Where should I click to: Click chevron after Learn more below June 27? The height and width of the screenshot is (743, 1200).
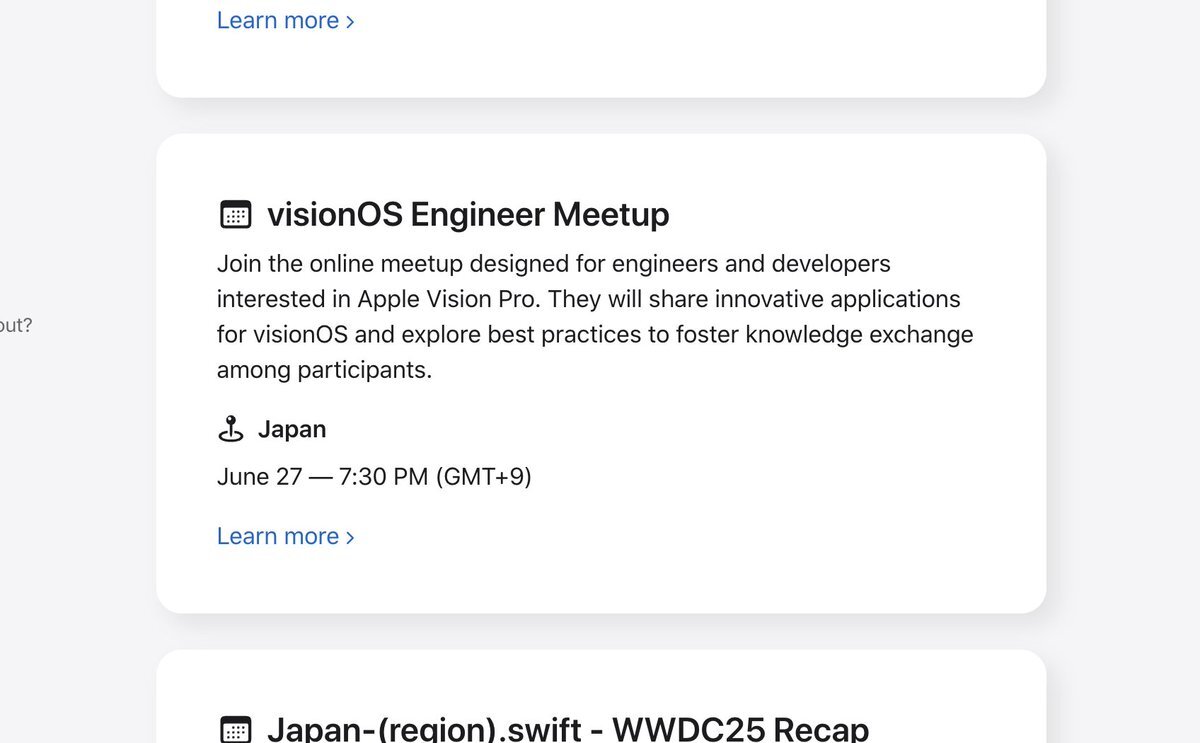click(x=350, y=537)
